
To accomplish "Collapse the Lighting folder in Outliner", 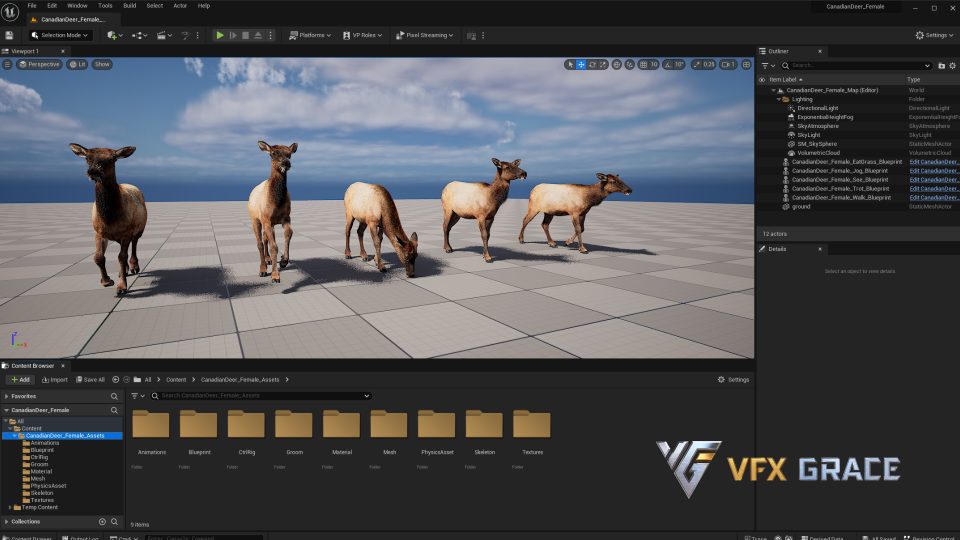I will (779, 99).
